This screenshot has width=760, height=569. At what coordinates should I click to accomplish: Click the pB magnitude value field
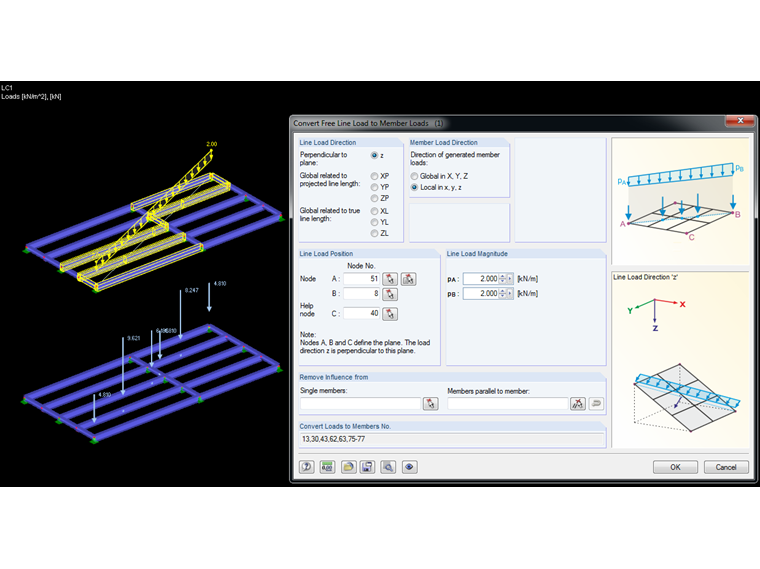pyautogui.click(x=481, y=293)
